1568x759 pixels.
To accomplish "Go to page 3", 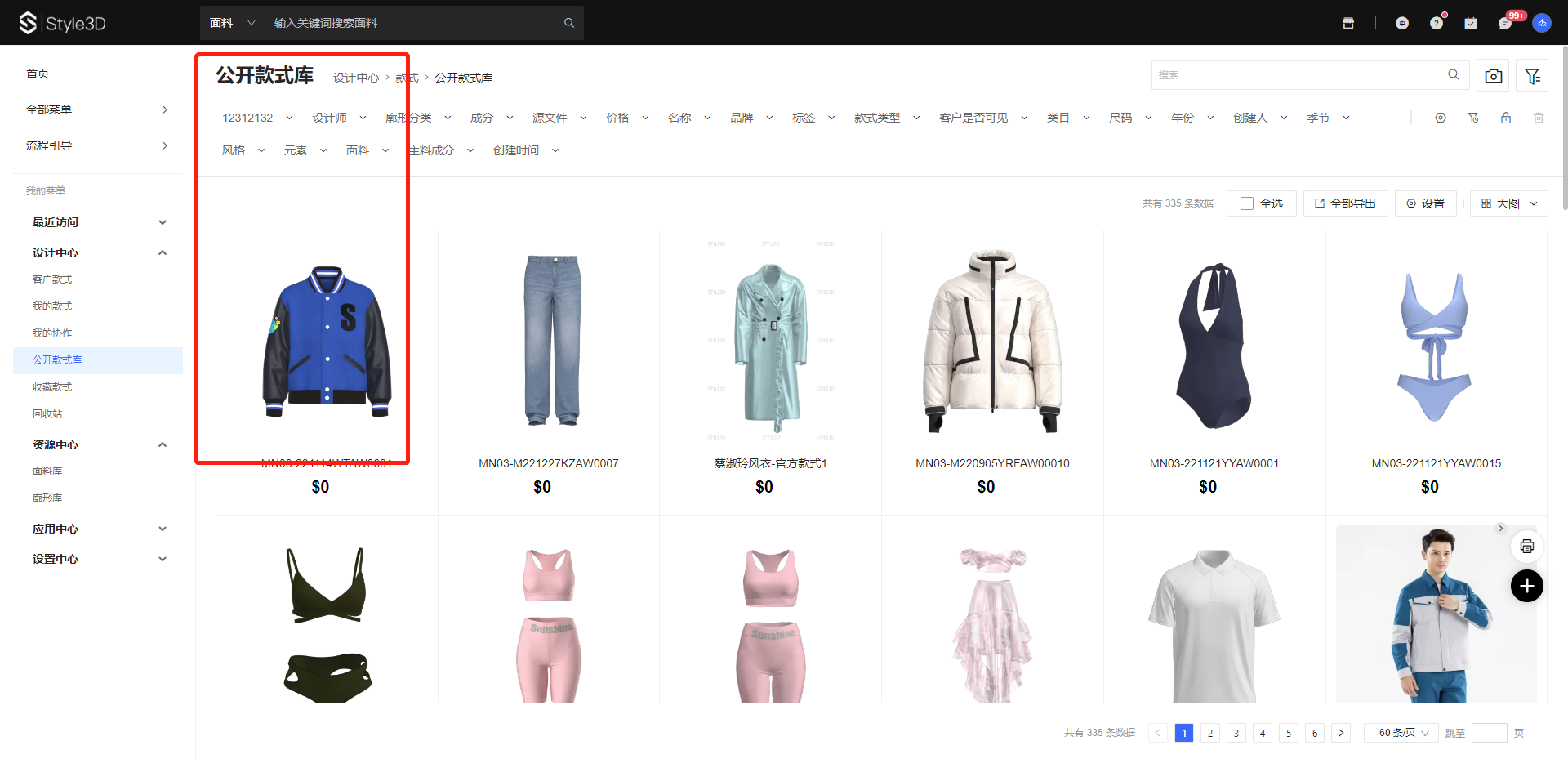I will coord(1236,733).
